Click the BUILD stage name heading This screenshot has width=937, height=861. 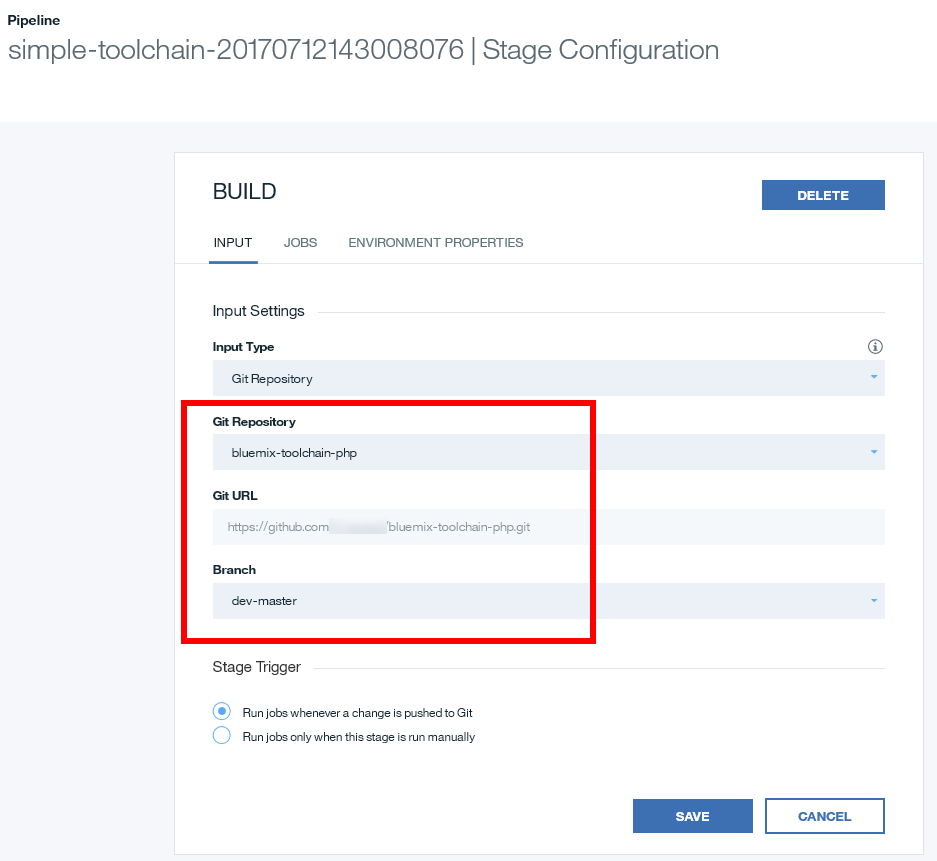(x=244, y=192)
